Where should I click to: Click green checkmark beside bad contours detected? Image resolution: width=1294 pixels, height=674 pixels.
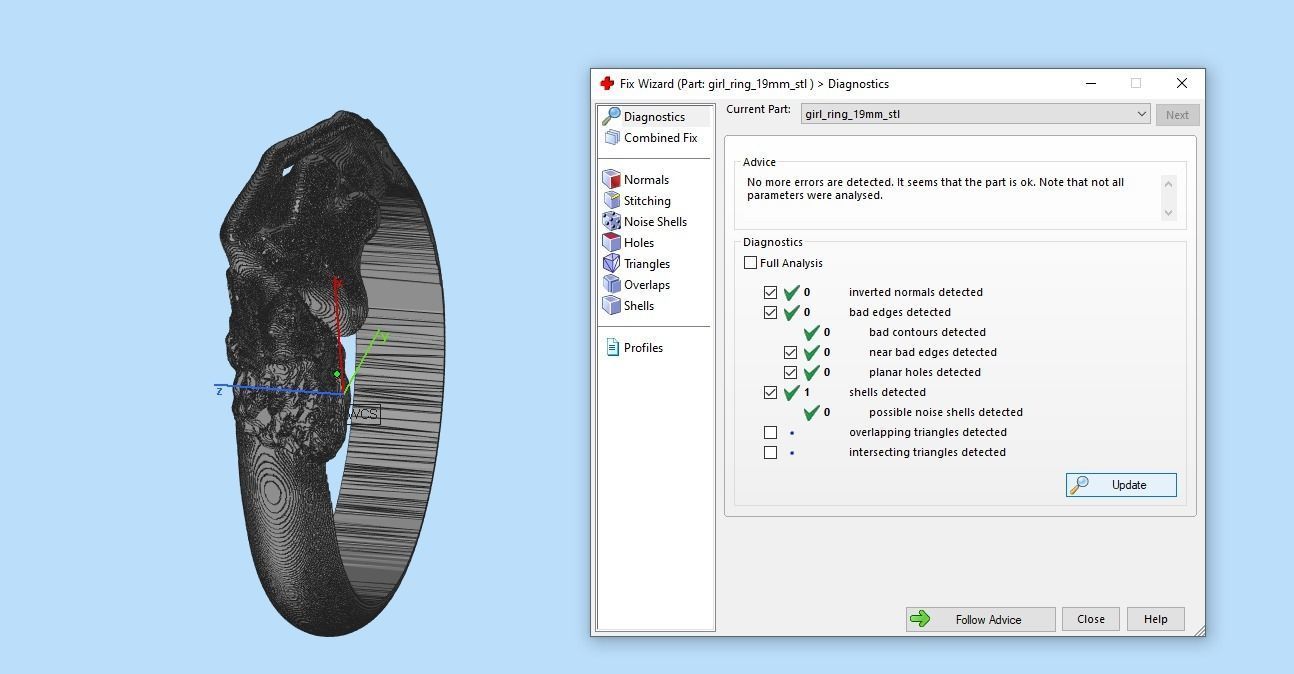tap(812, 332)
